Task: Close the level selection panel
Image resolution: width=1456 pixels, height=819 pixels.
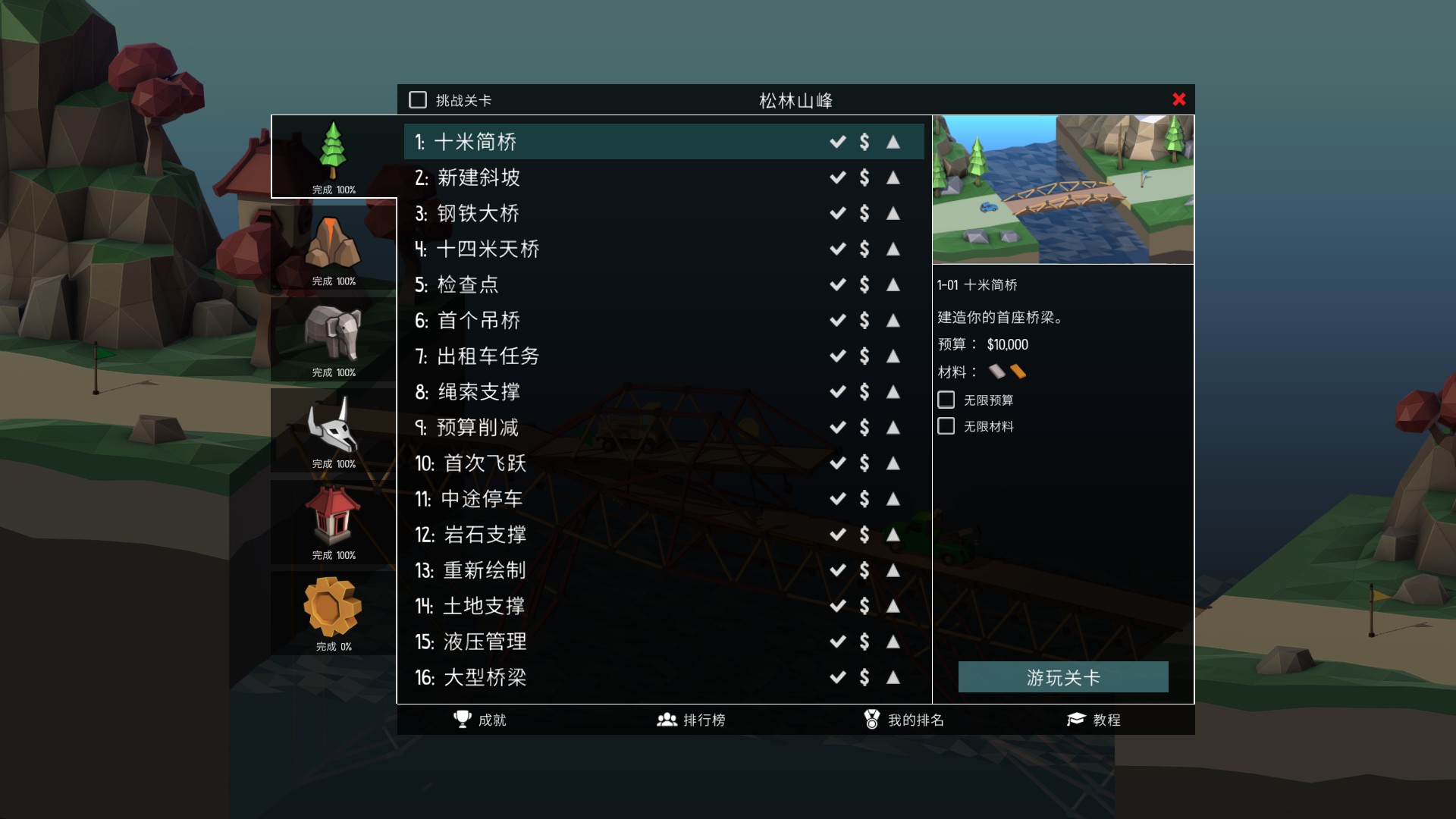Action: (1179, 99)
